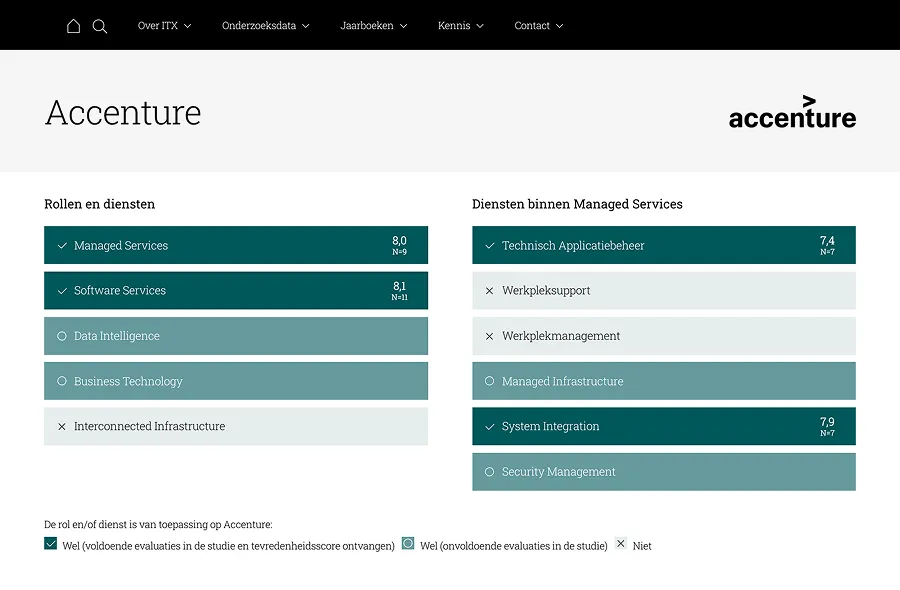Click the X legend box labeled Niet
The image size is (900, 590).
620,543
